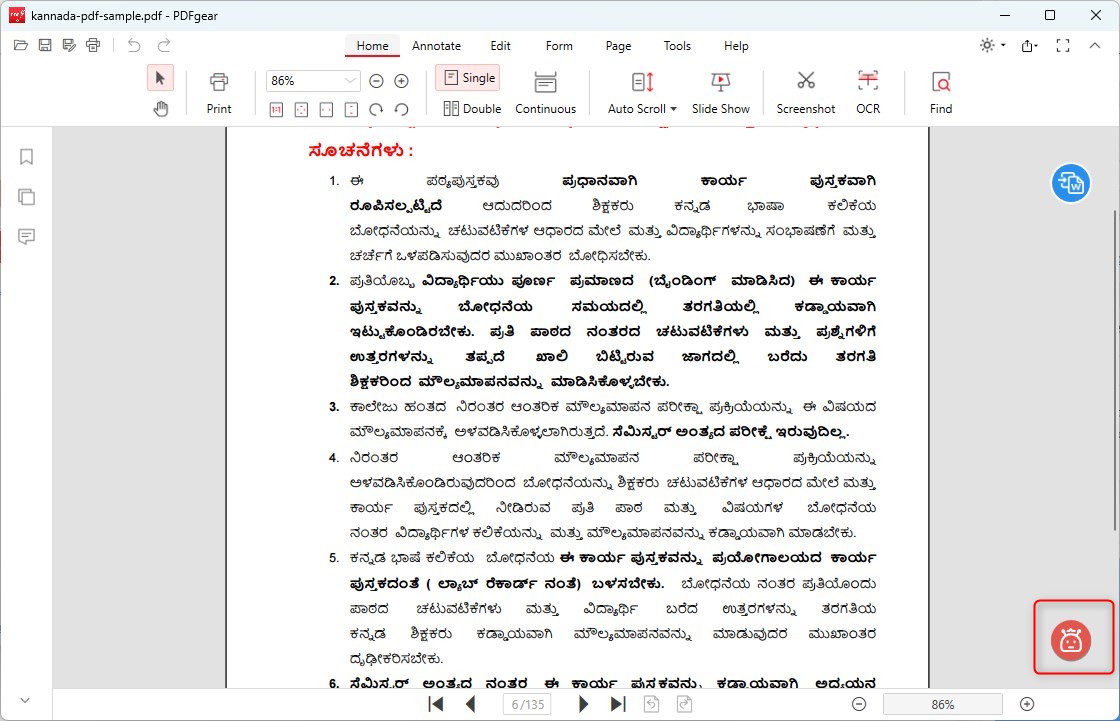Click the Print button

pyautogui.click(x=219, y=92)
